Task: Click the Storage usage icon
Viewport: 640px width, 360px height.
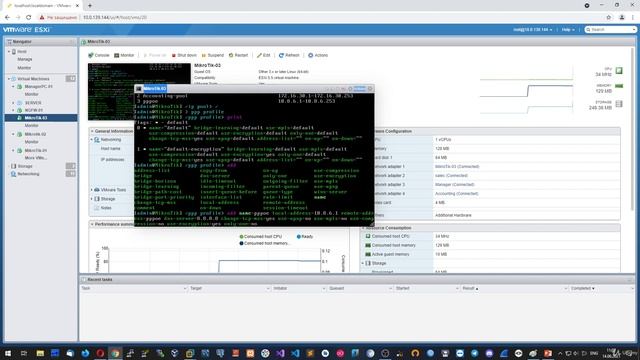Action: coord(619,104)
